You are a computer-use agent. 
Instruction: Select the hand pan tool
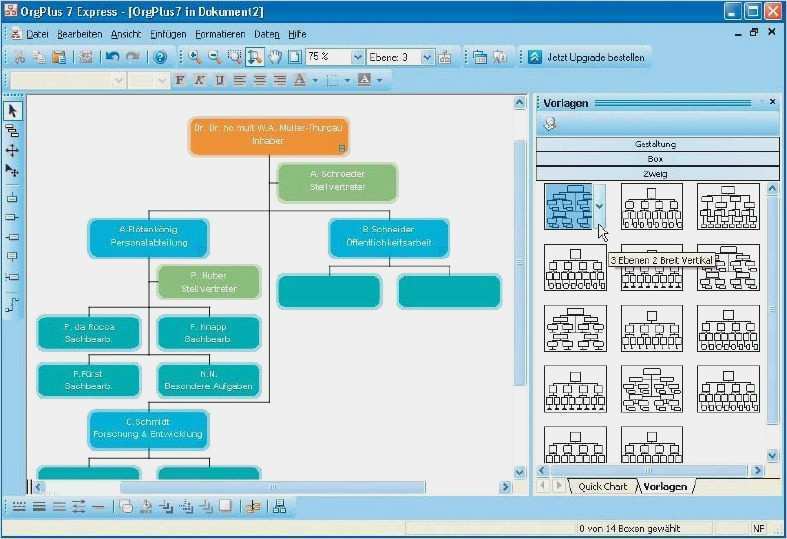pos(274,57)
